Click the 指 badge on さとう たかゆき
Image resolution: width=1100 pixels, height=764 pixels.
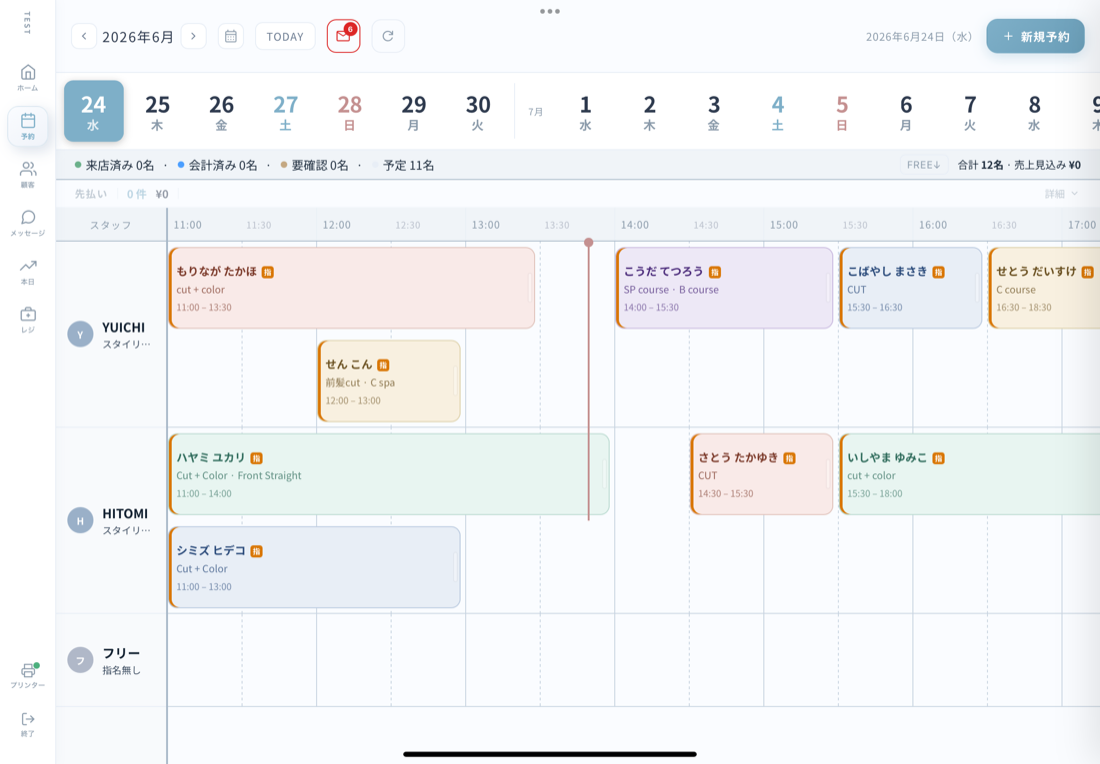[789, 458]
